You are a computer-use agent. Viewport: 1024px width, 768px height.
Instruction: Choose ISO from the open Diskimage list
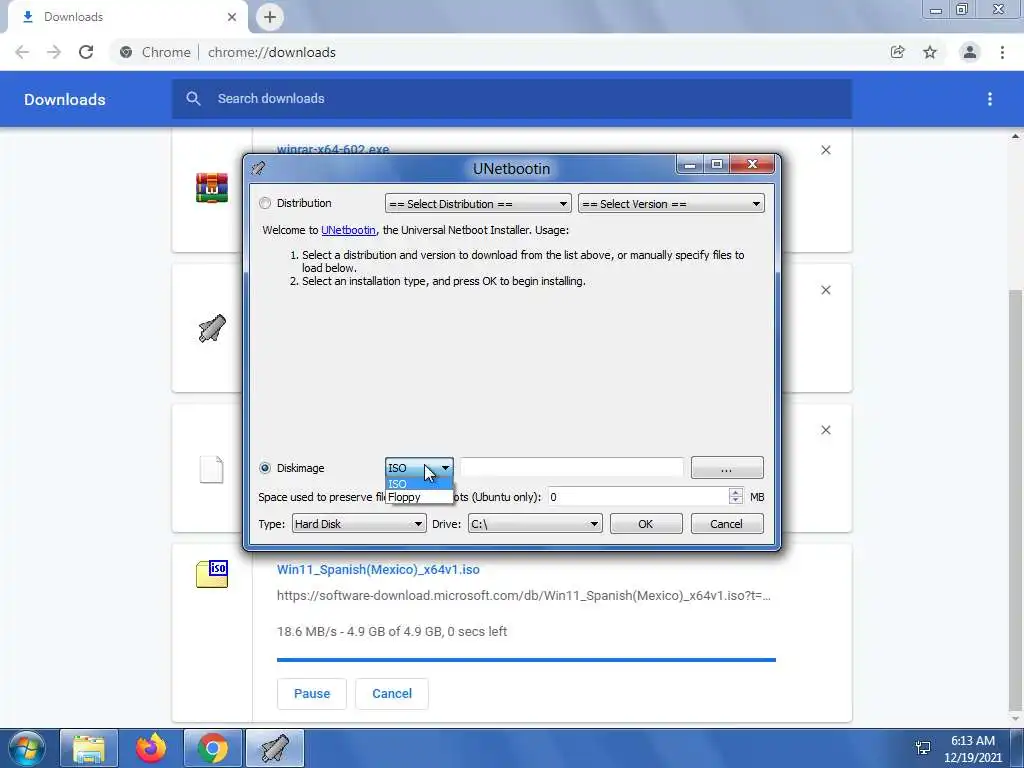tap(419, 484)
